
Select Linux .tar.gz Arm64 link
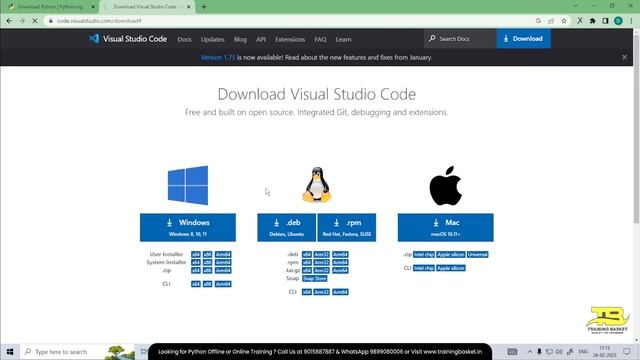tap(340, 270)
